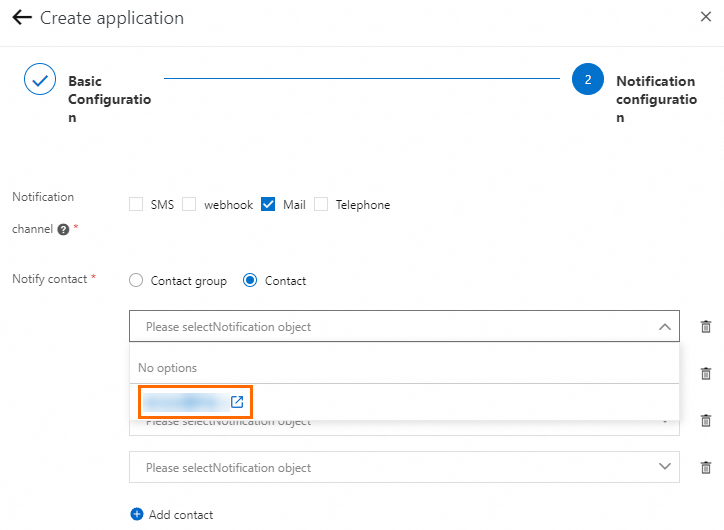This screenshot has height=530, width=724.
Task: Close the Create application panel
Action: coord(706,18)
